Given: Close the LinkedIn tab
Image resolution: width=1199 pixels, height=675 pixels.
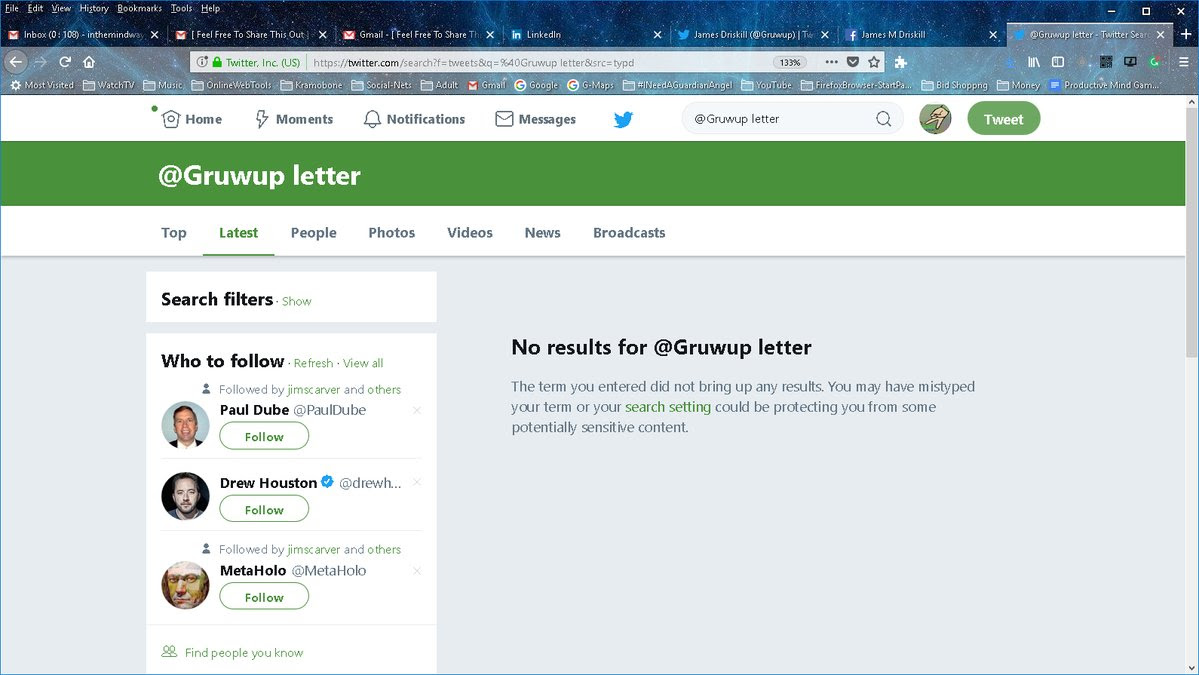Looking at the screenshot, I should (657, 34).
